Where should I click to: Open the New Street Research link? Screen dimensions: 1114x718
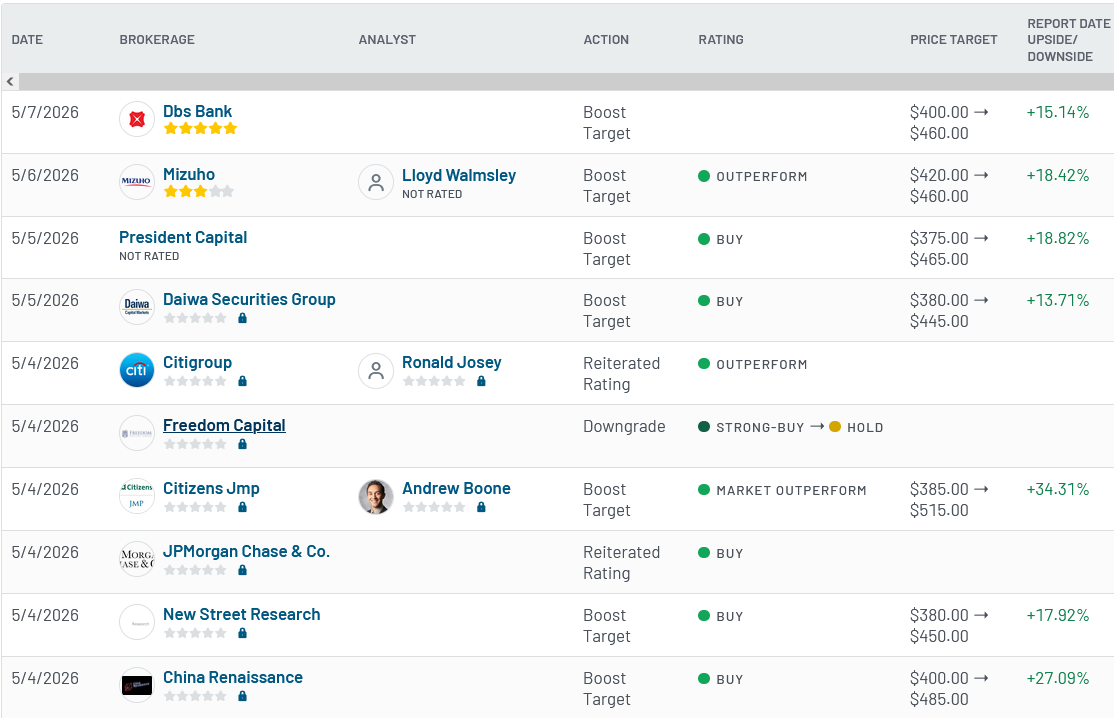[242, 614]
